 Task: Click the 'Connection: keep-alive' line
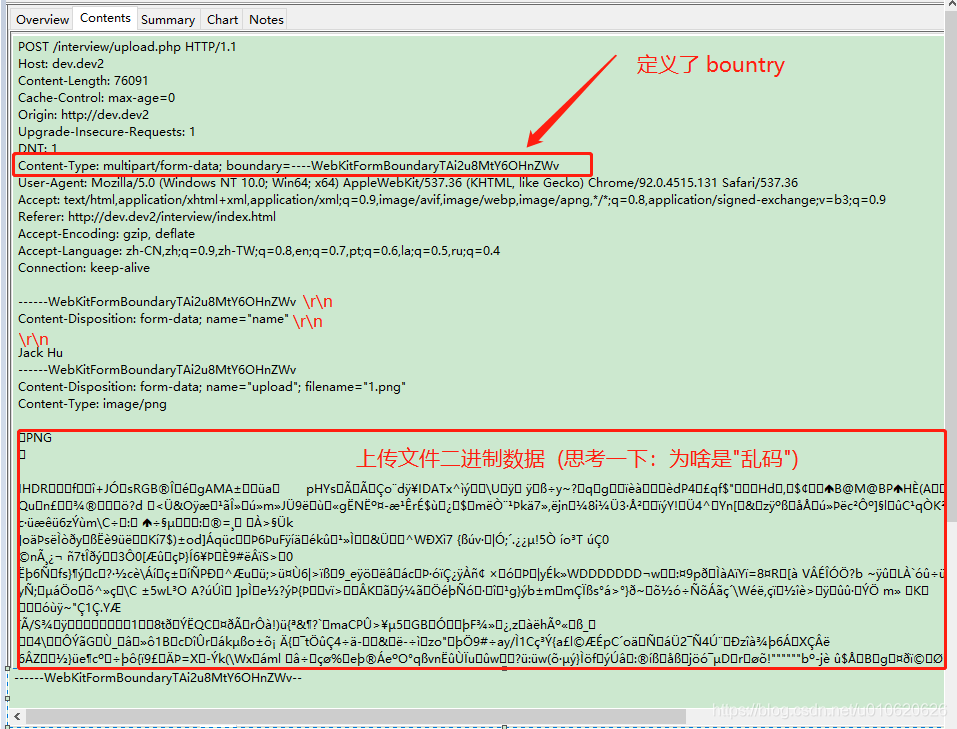84,268
